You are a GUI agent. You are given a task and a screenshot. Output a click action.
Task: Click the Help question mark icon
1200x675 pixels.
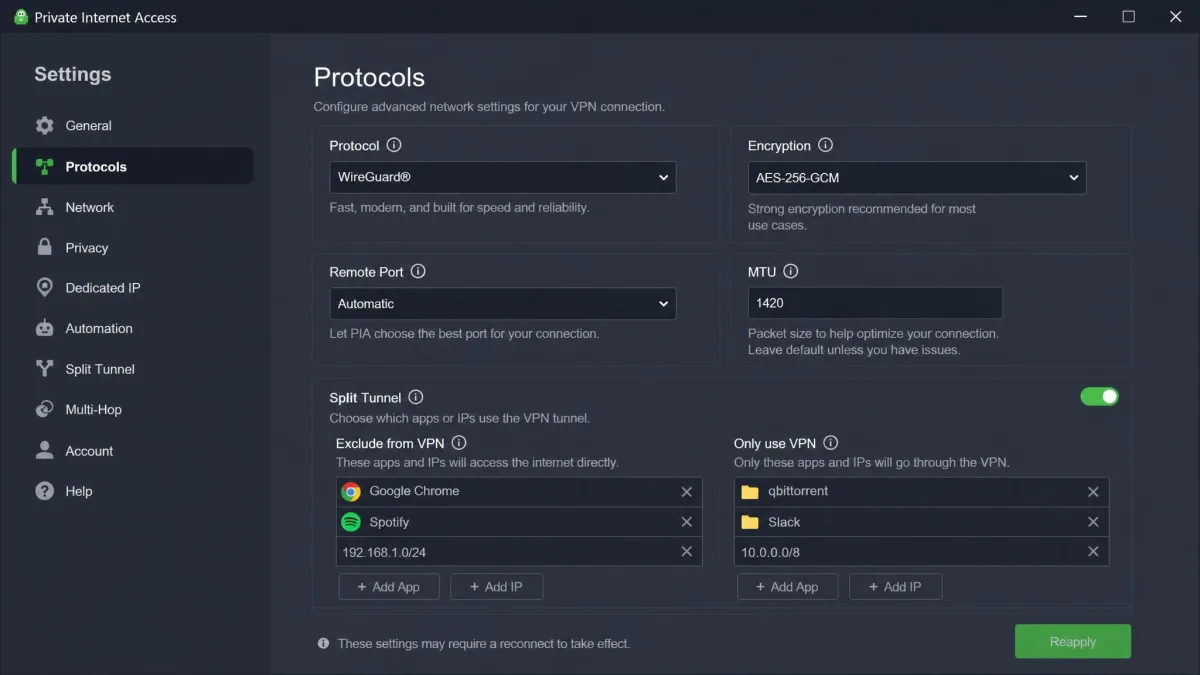click(x=44, y=491)
